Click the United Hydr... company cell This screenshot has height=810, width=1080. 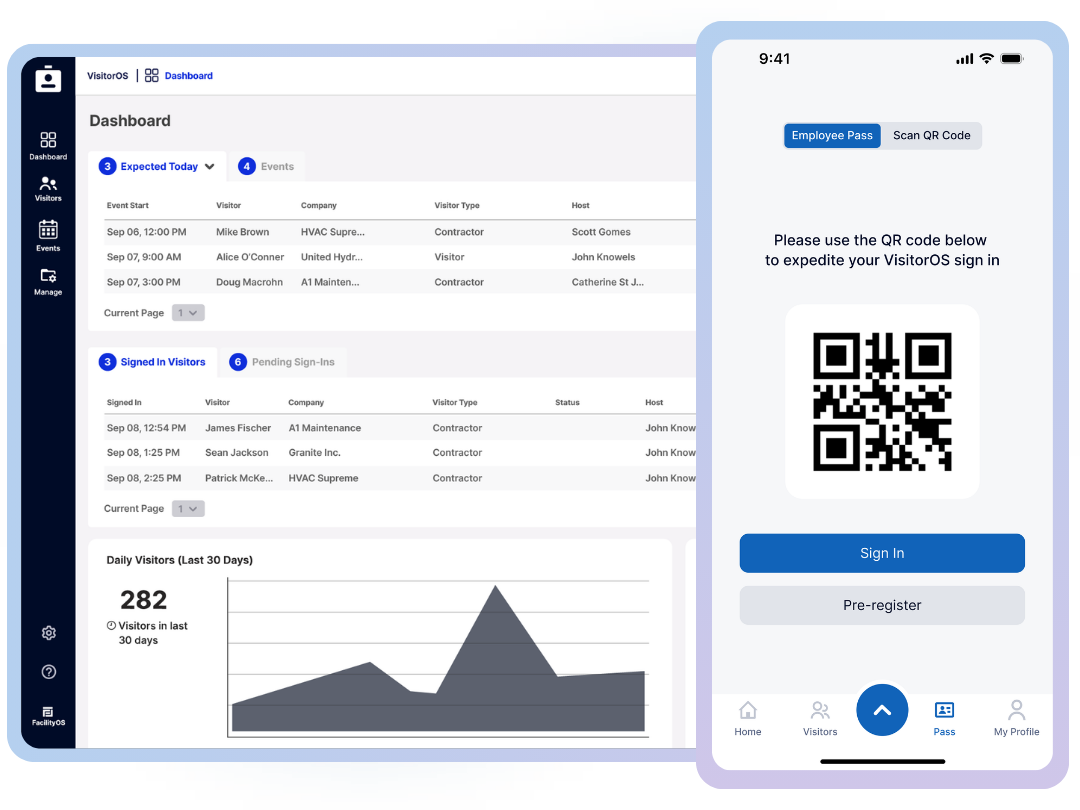(331, 257)
